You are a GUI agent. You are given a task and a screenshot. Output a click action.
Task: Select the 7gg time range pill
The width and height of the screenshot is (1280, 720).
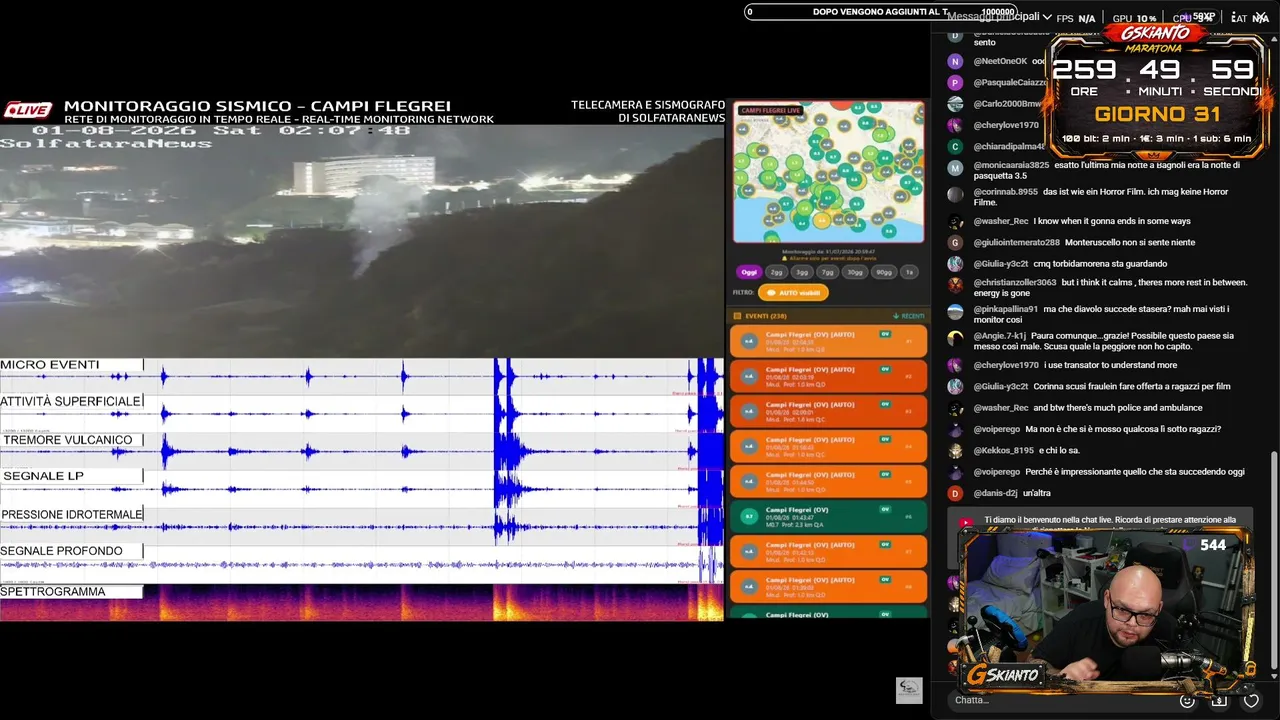[827, 272]
